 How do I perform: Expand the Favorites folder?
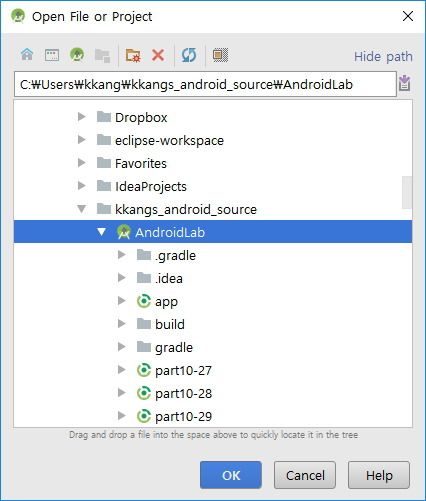[x=81, y=163]
